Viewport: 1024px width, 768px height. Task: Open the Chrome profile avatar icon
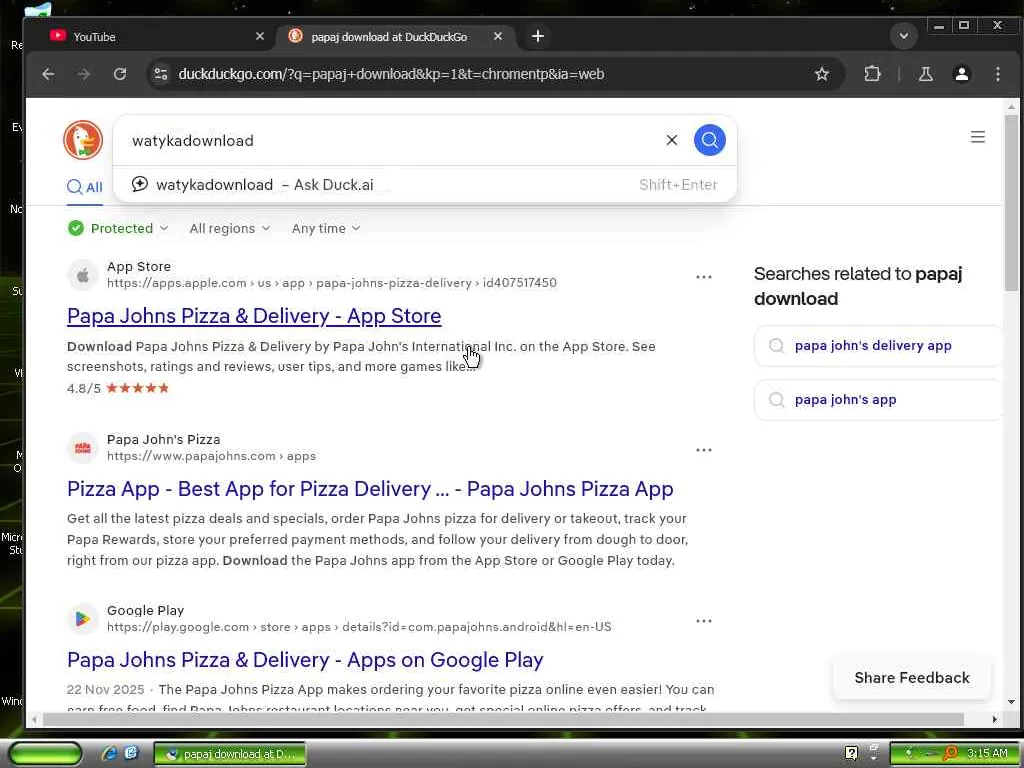[x=961, y=74]
